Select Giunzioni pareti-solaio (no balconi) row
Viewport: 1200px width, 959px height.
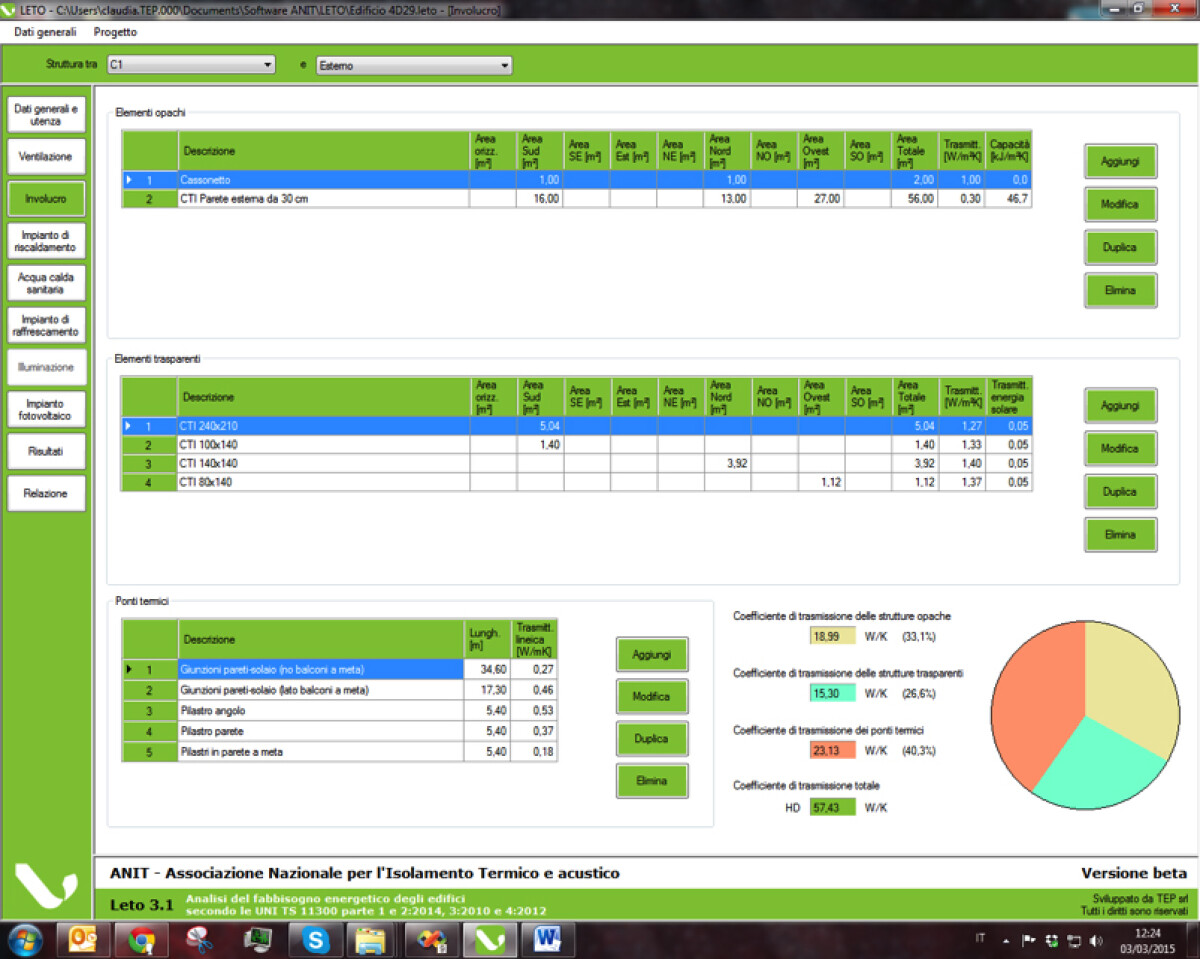coord(340,669)
